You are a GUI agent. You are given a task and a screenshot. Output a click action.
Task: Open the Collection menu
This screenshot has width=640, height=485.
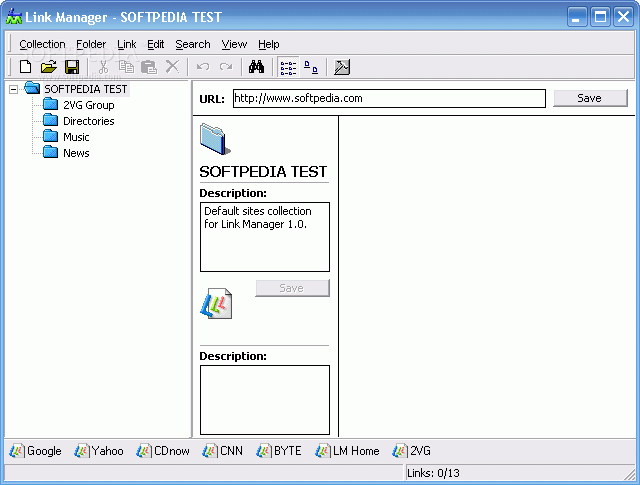tap(42, 44)
